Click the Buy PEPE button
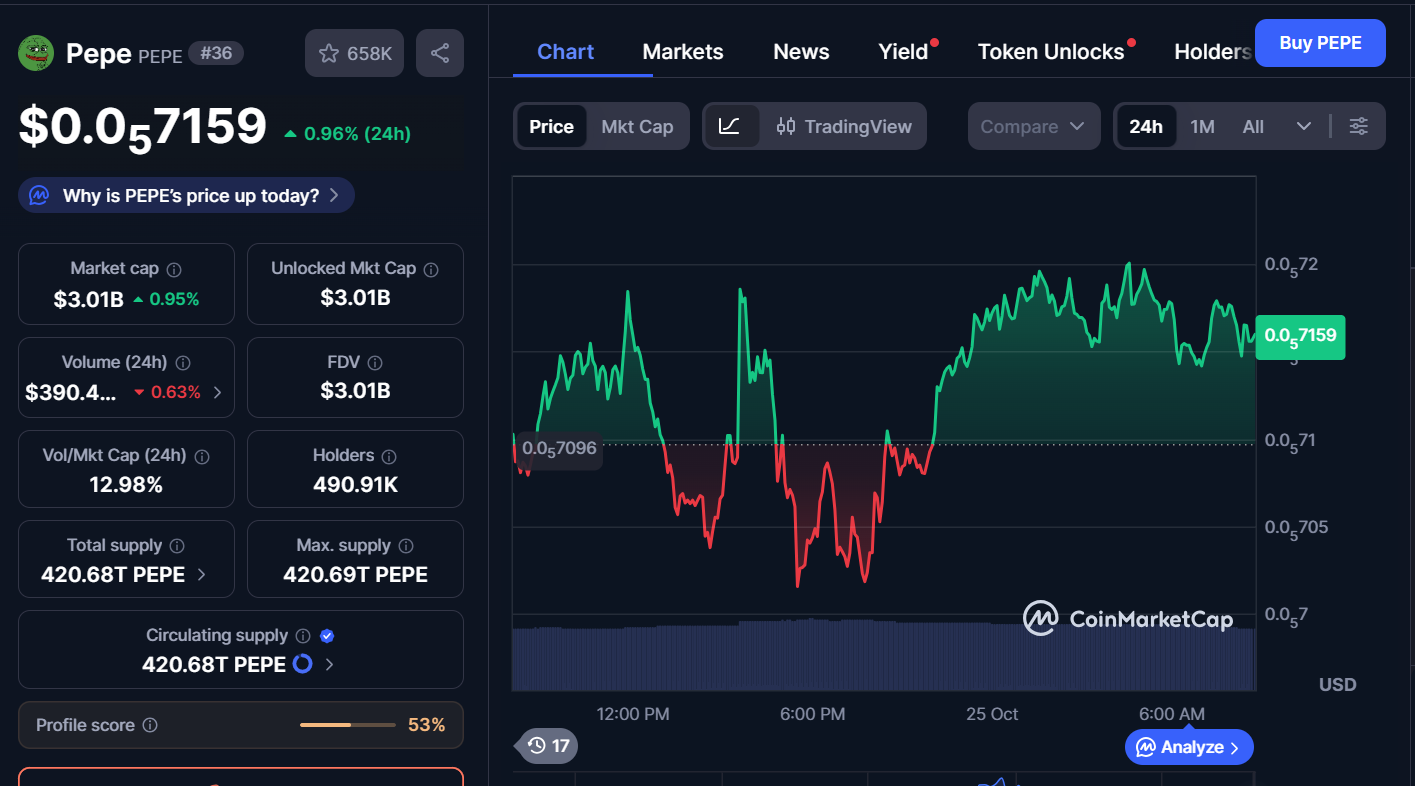This screenshot has width=1415, height=786. tap(1320, 43)
